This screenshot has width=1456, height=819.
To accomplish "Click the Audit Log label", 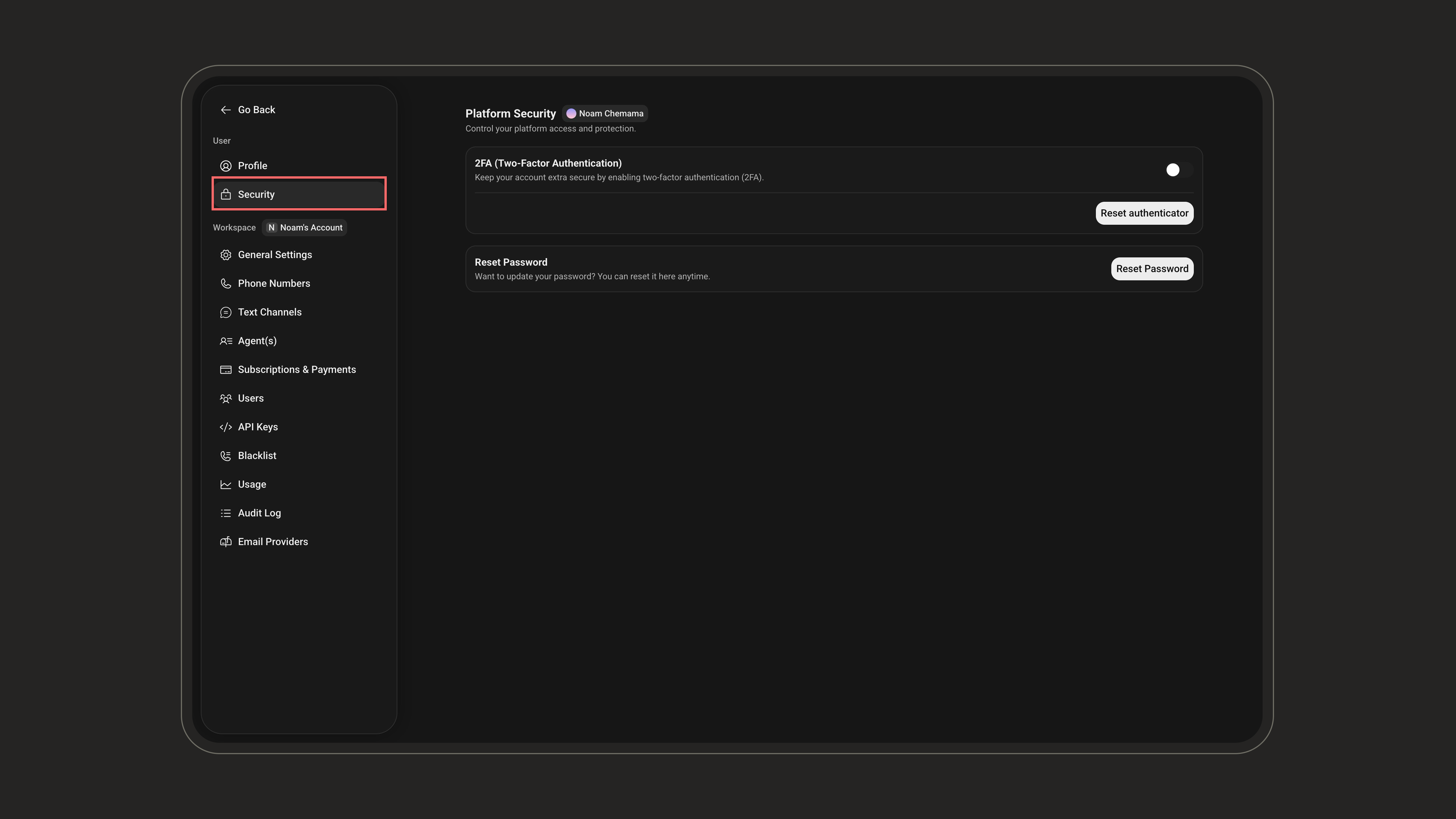I will (x=259, y=513).
